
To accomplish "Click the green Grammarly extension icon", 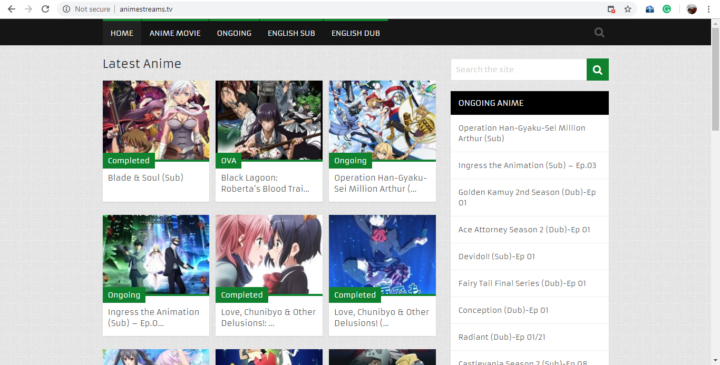I will 667,9.
